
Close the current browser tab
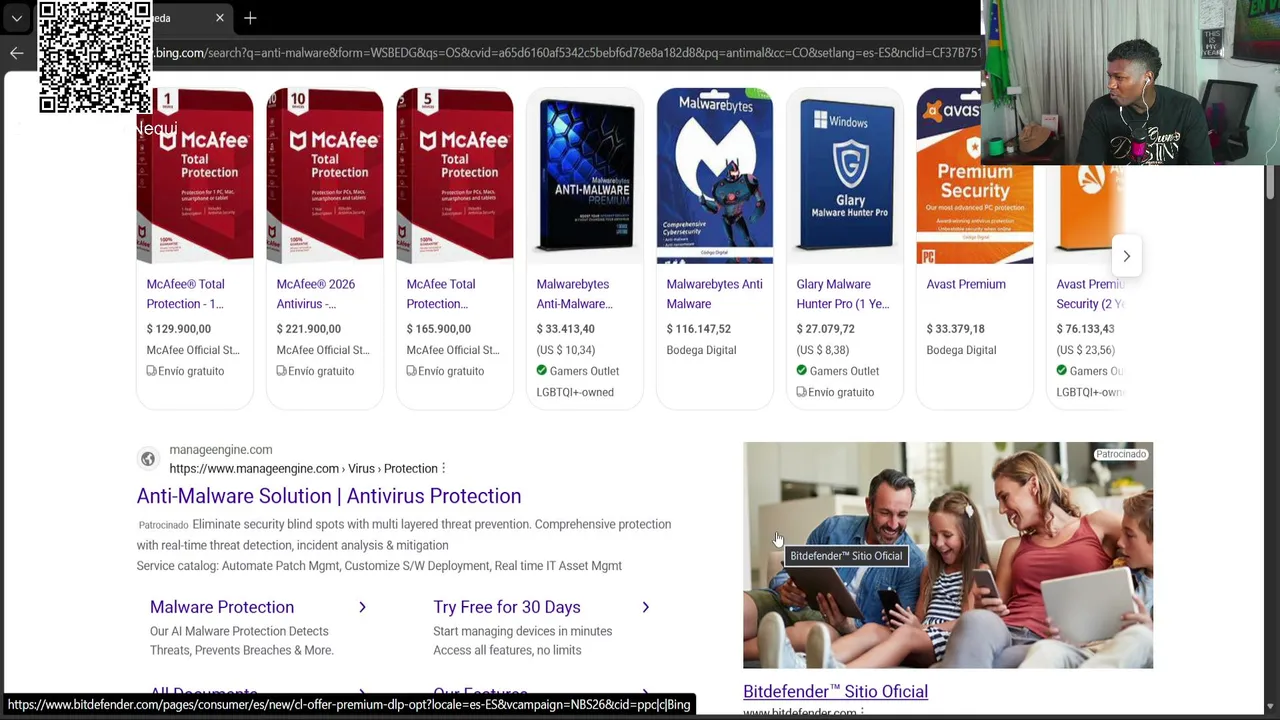pos(220,18)
